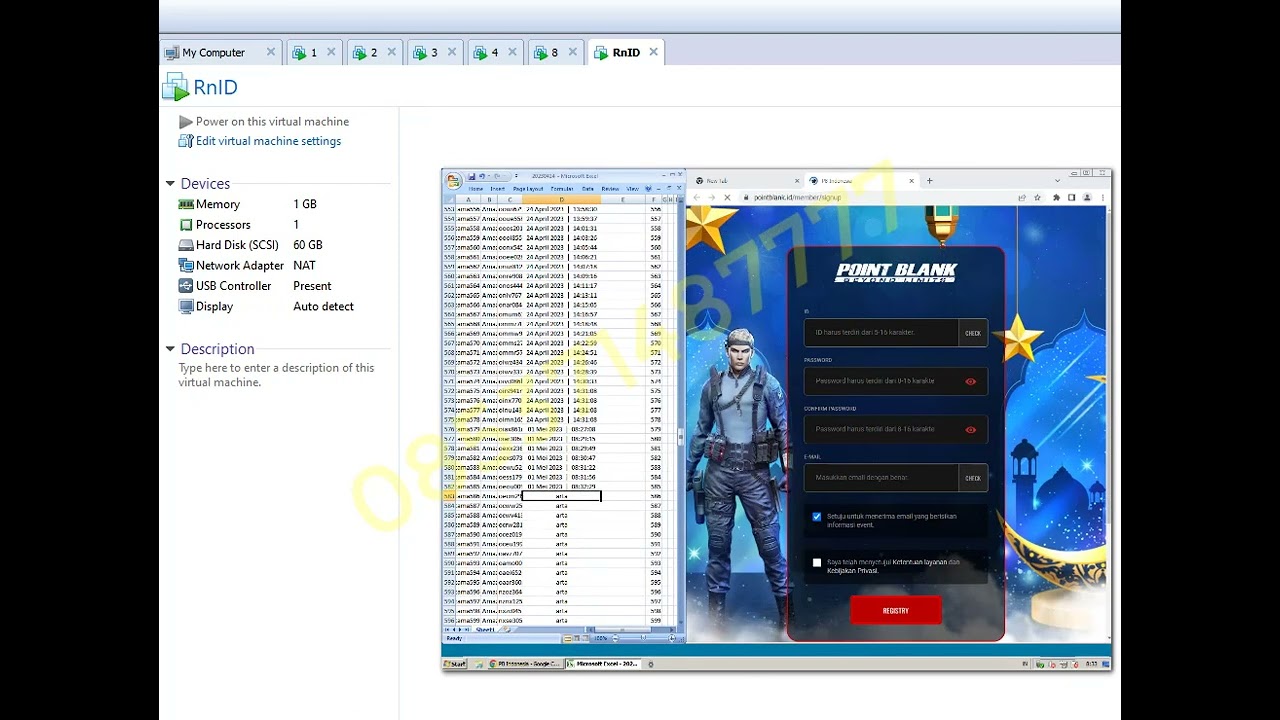The height and width of the screenshot is (720, 1280).
Task: Click Excel's zoom slider
Action: point(643,638)
